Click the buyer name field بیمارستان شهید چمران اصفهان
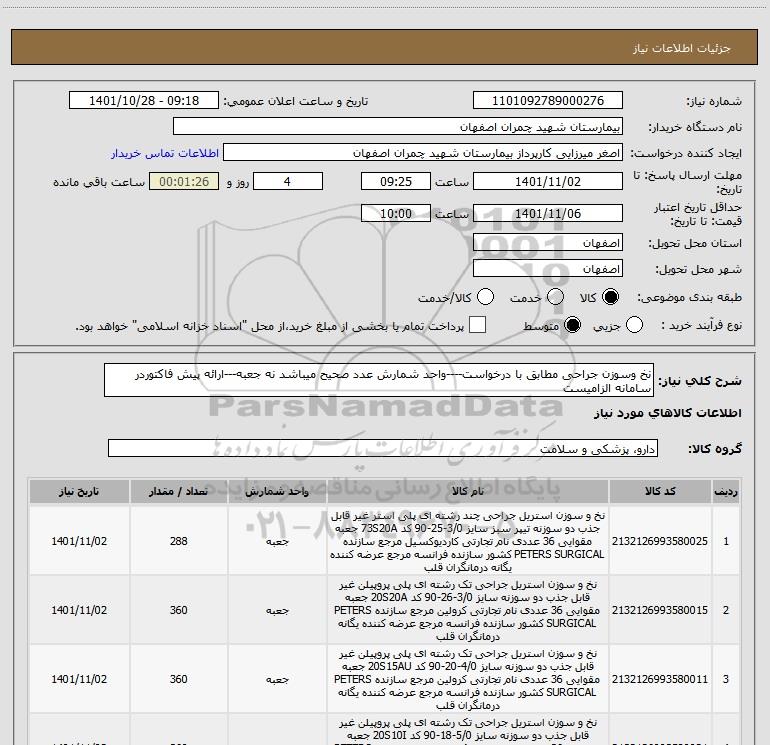The image size is (770, 745). click(x=398, y=127)
